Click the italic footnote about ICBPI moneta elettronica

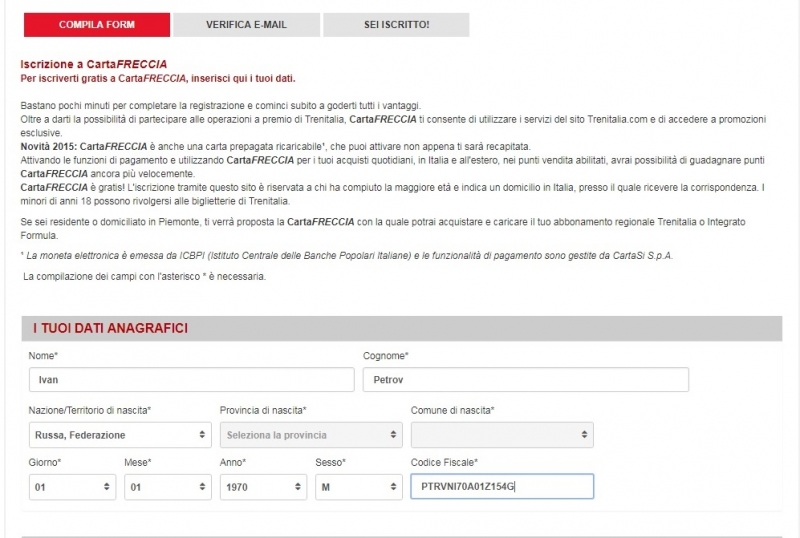pos(347,256)
